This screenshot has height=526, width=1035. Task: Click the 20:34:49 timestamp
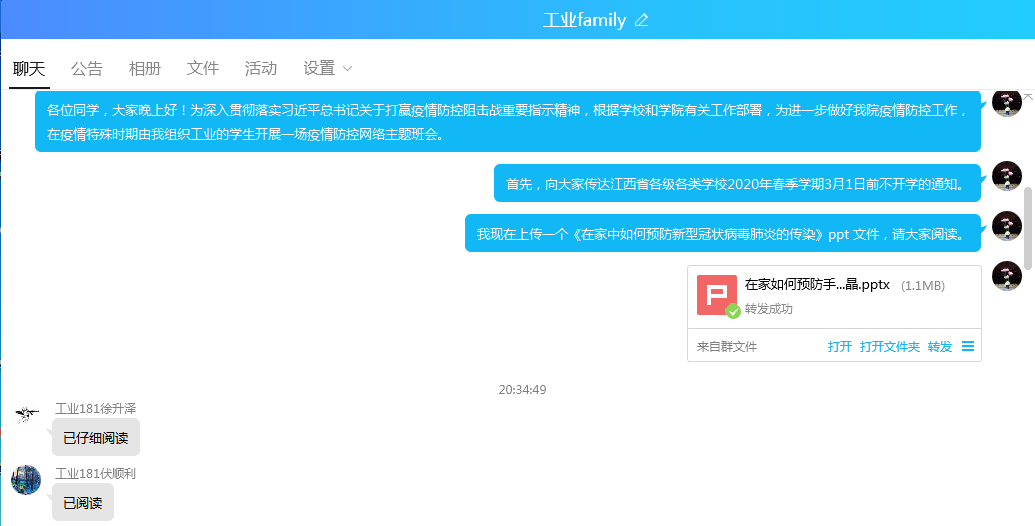[522, 389]
